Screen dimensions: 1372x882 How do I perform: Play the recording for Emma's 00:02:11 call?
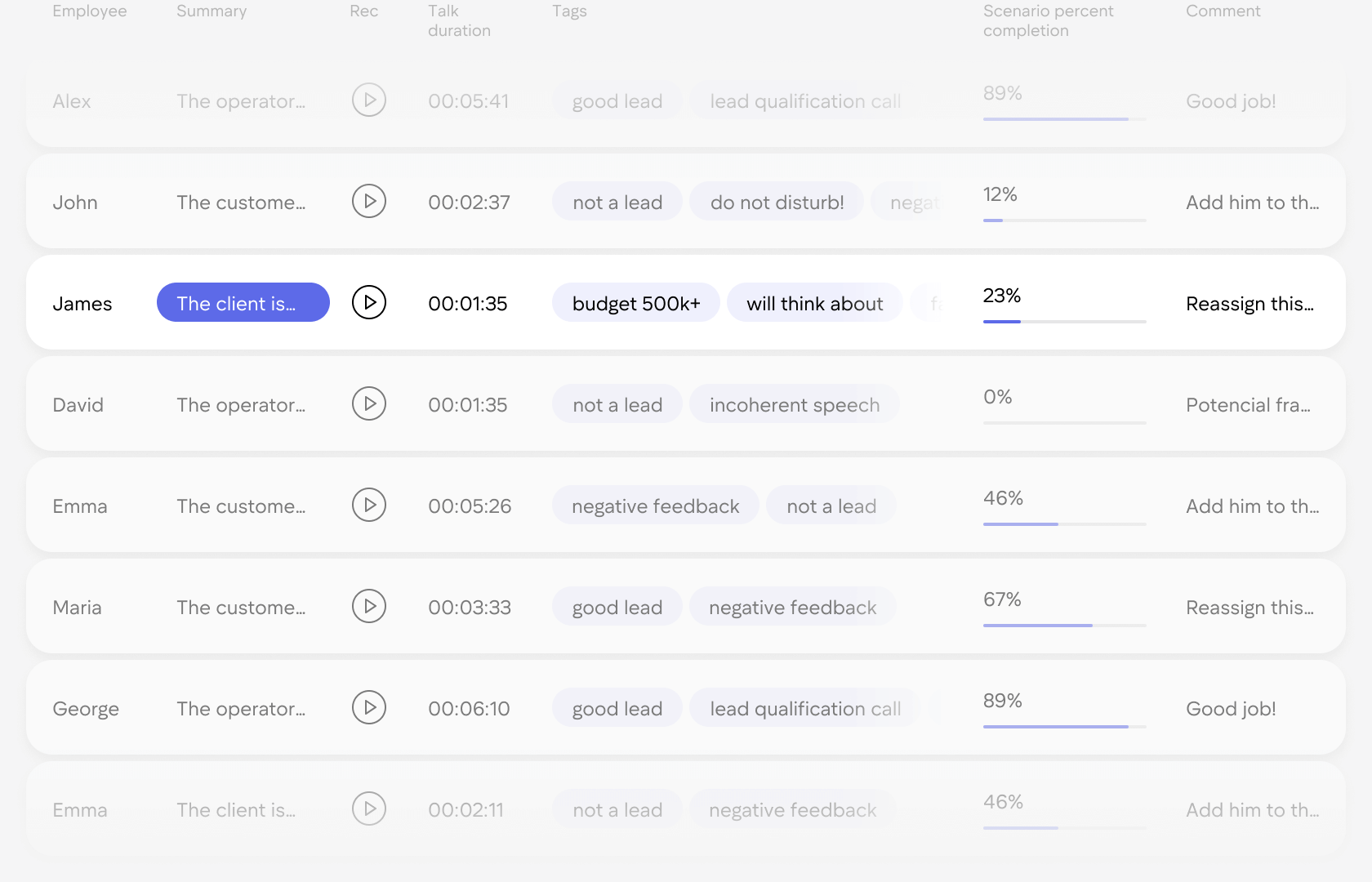coord(369,809)
